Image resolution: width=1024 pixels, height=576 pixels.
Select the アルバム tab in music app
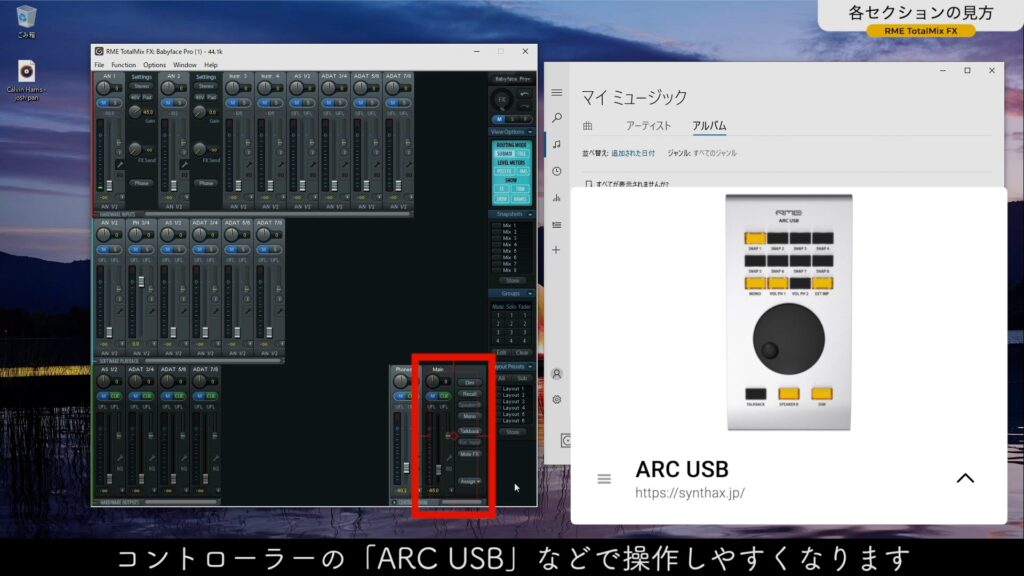tap(709, 125)
